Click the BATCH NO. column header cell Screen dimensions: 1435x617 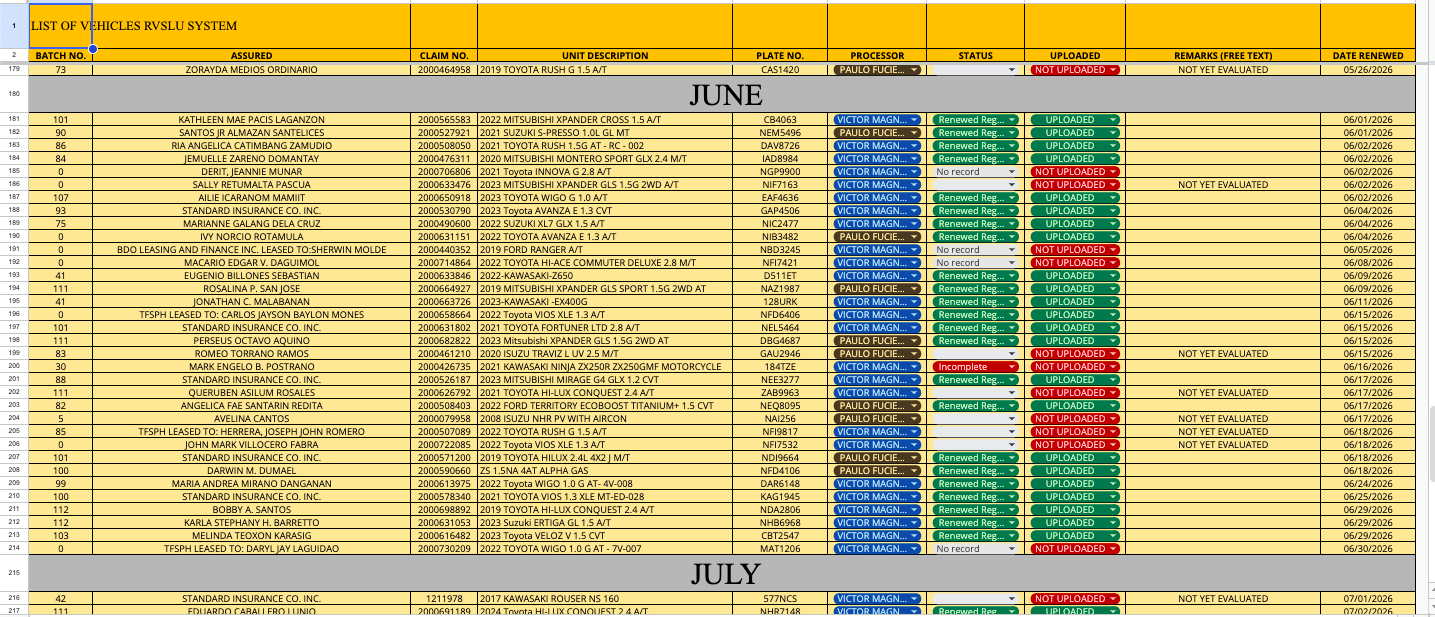click(x=61, y=56)
